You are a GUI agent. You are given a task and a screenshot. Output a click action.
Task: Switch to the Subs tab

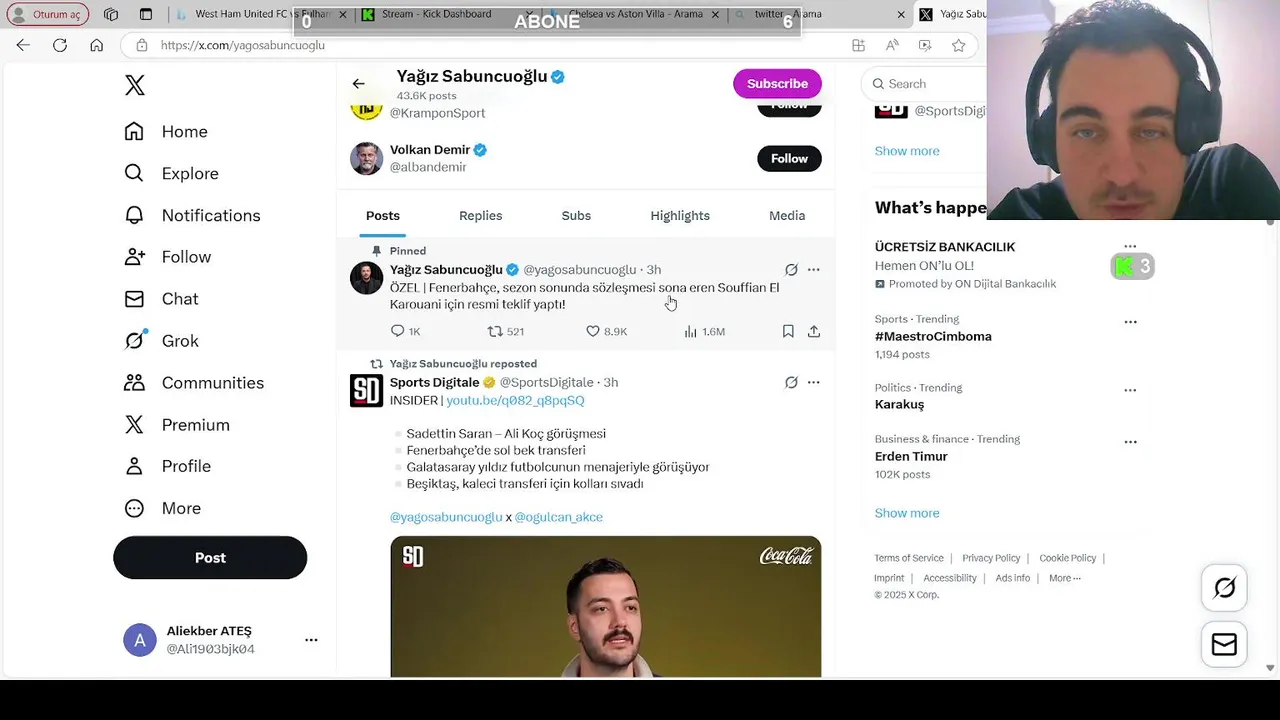(576, 216)
